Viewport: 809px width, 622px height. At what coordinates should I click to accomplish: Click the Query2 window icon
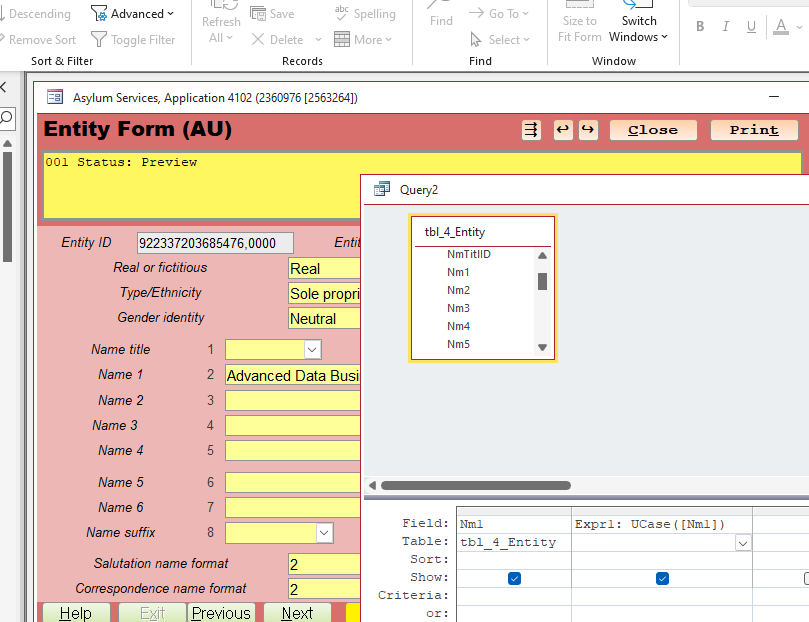[x=382, y=189]
